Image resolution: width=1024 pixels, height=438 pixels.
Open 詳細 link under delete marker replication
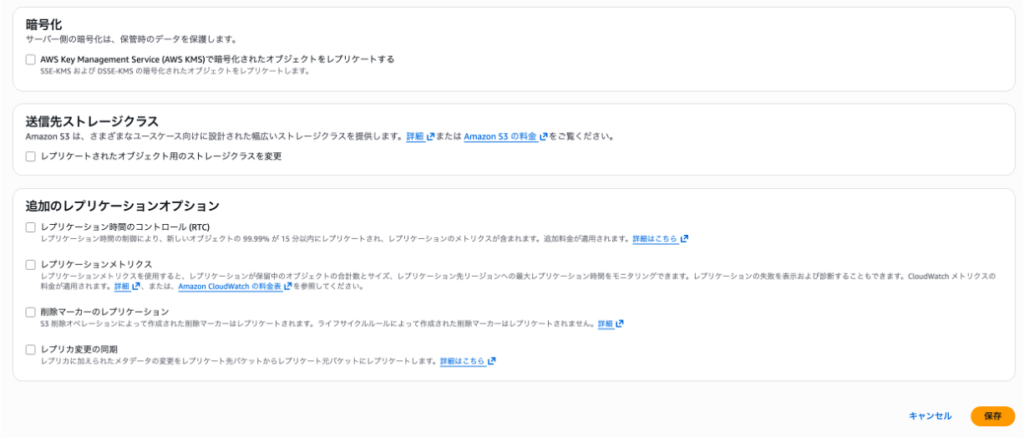605,324
